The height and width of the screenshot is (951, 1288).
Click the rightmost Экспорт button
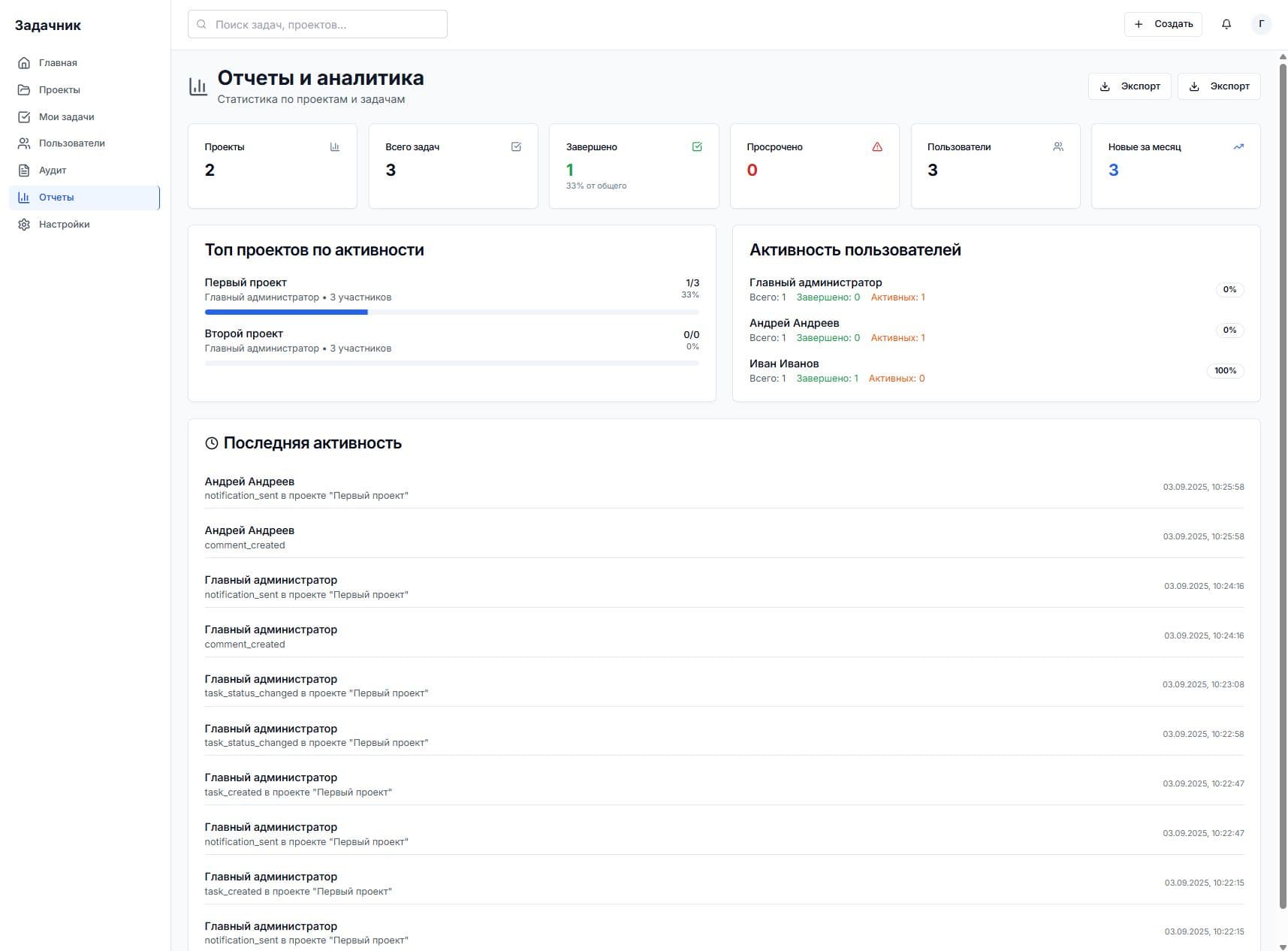[1218, 86]
